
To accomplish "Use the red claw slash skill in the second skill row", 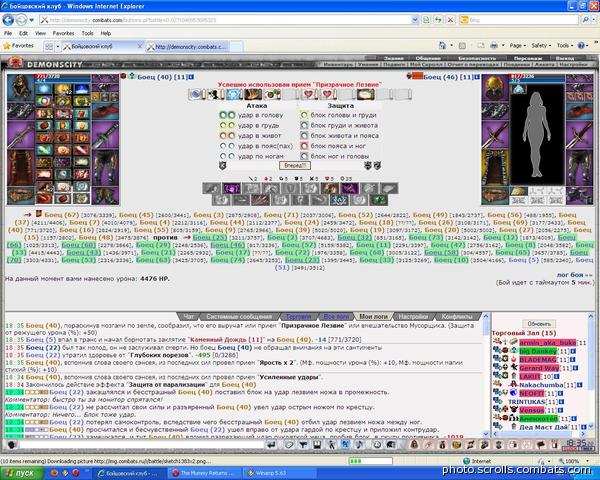I will pyautogui.click(x=261, y=199).
